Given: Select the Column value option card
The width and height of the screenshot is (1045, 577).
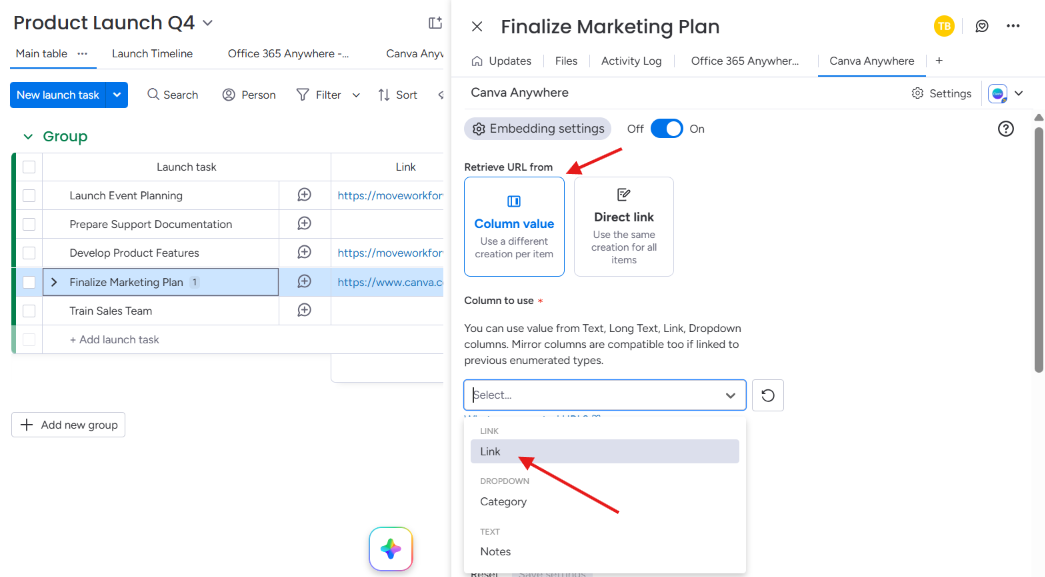Looking at the screenshot, I should pyautogui.click(x=515, y=227).
